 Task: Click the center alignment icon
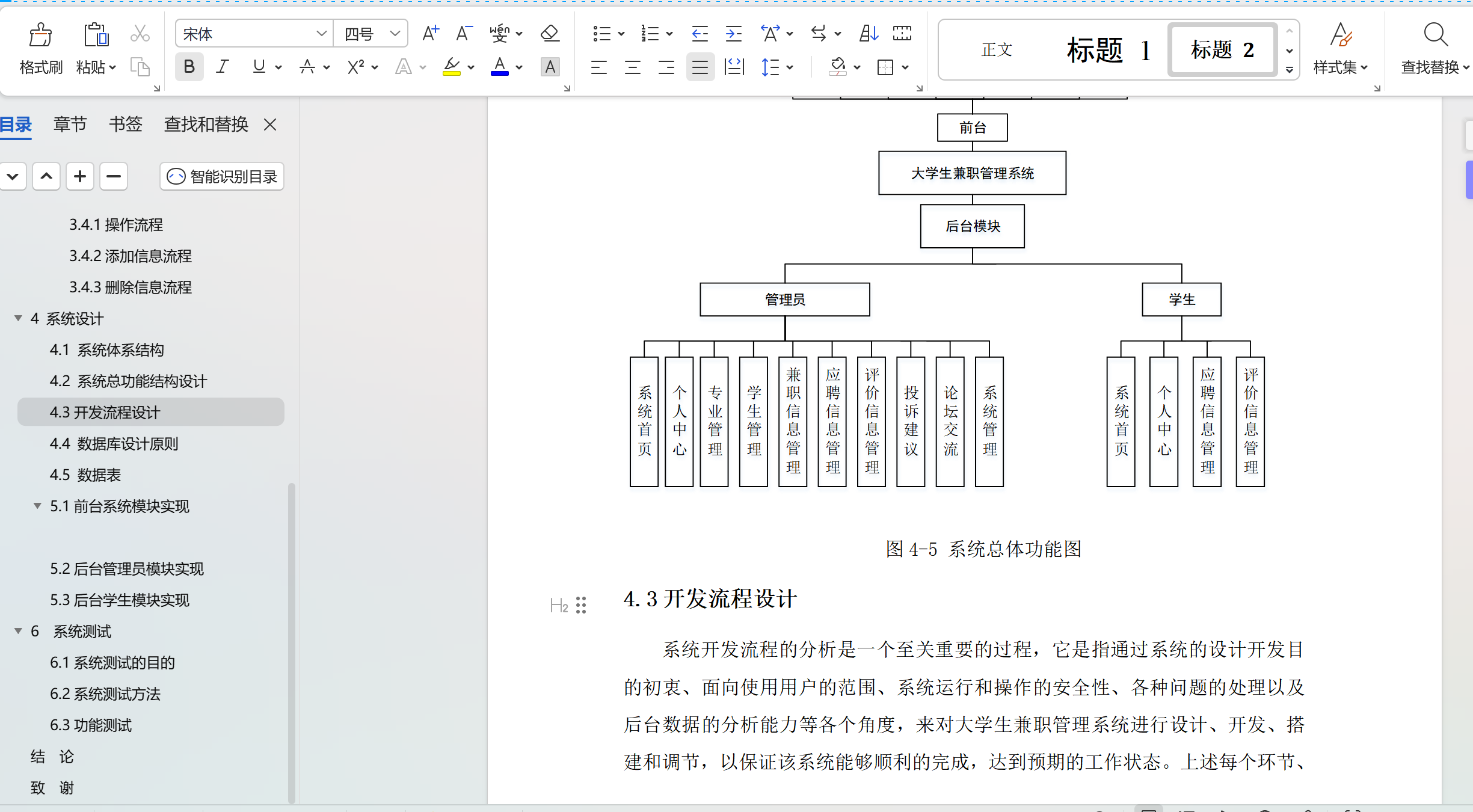[632, 67]
